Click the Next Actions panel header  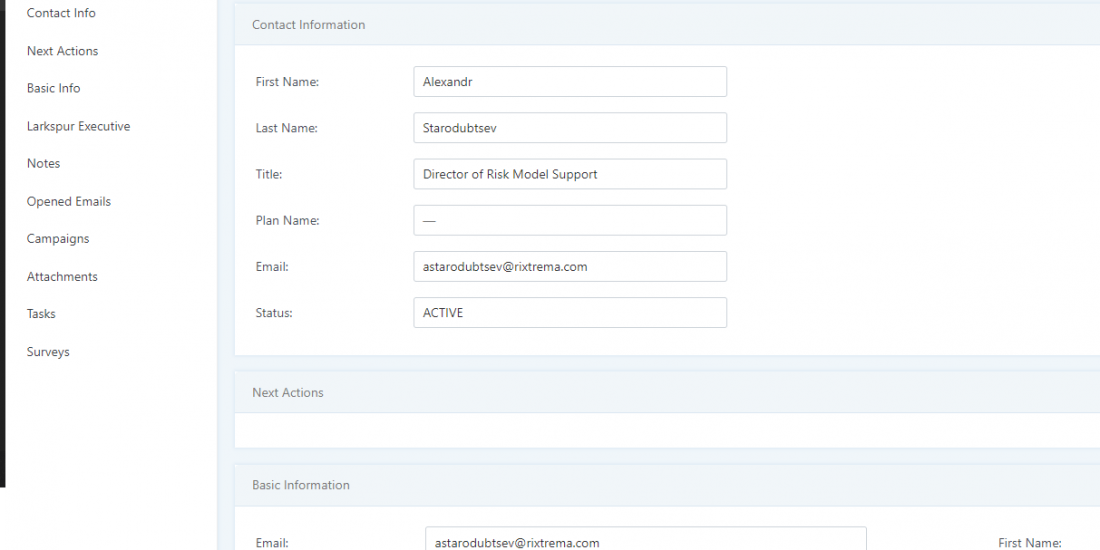tap(288, 393)
